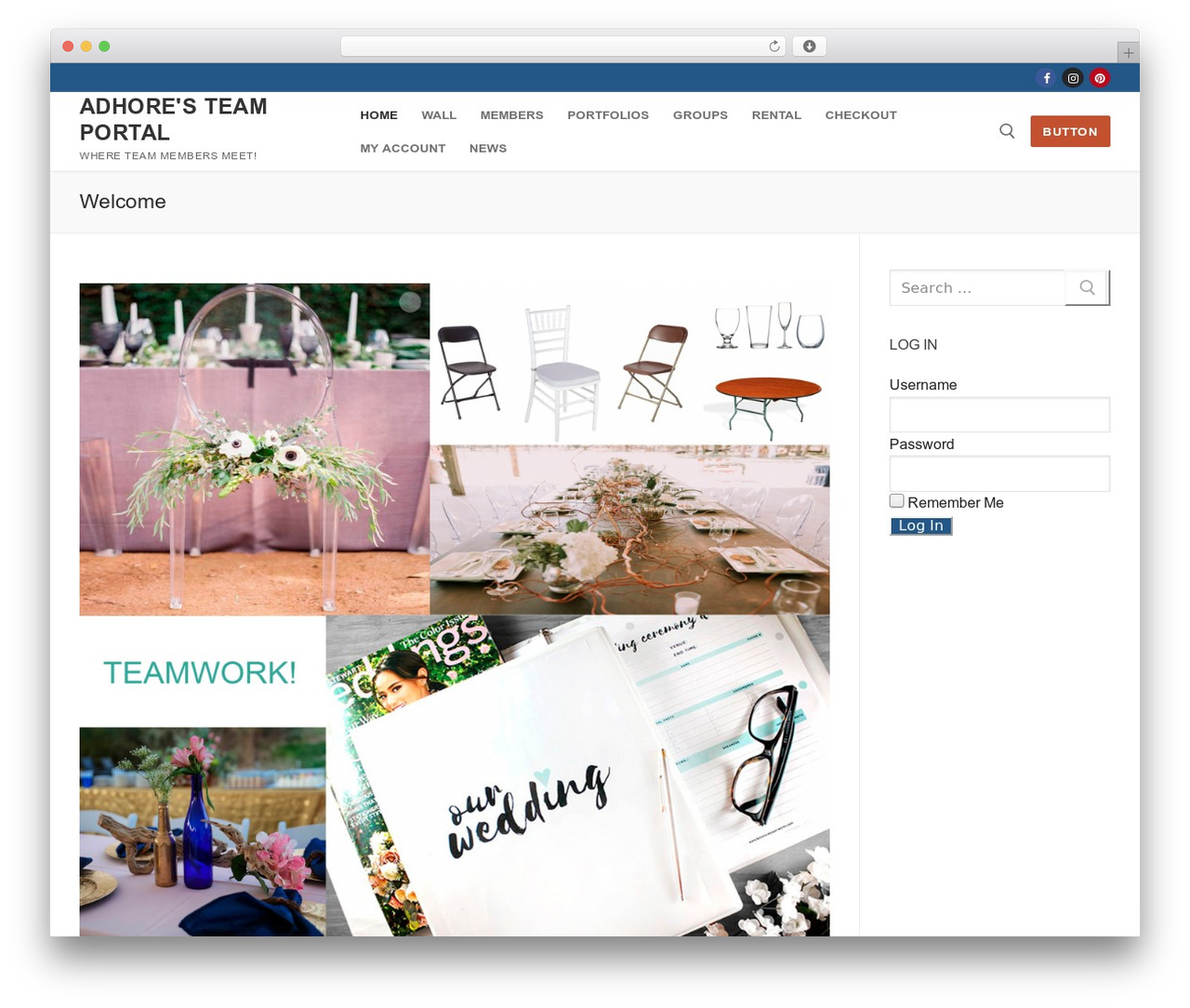The image size is (1190, 1008).
Task: Open the Facebook social icon
Action: tap(1047, 78)
